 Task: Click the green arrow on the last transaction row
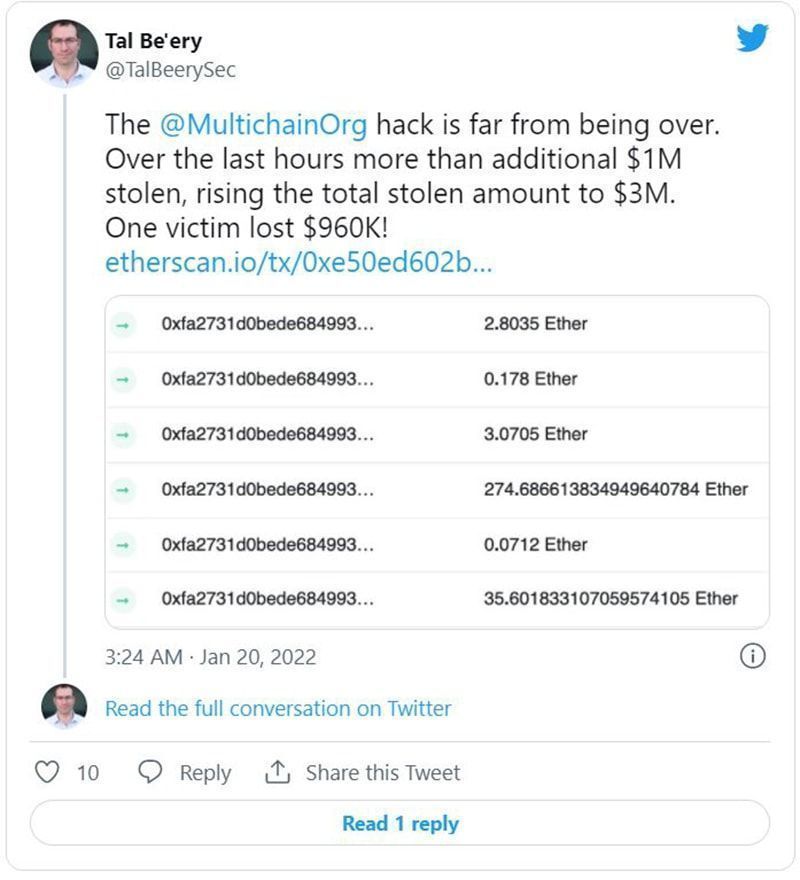click(122, 599)
